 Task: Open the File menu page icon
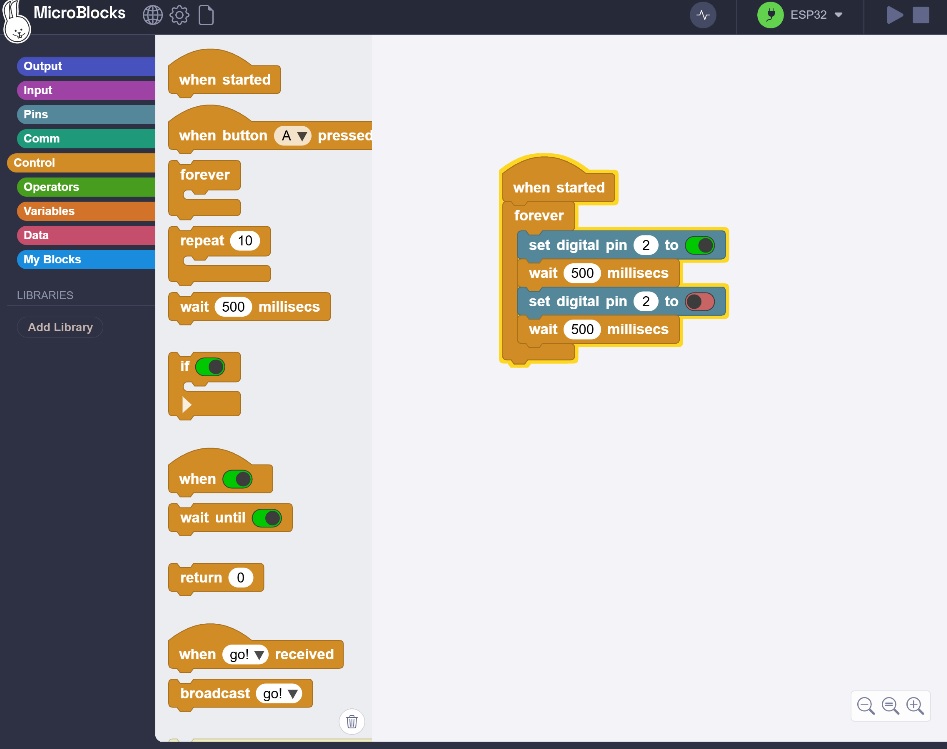point(207,15)
